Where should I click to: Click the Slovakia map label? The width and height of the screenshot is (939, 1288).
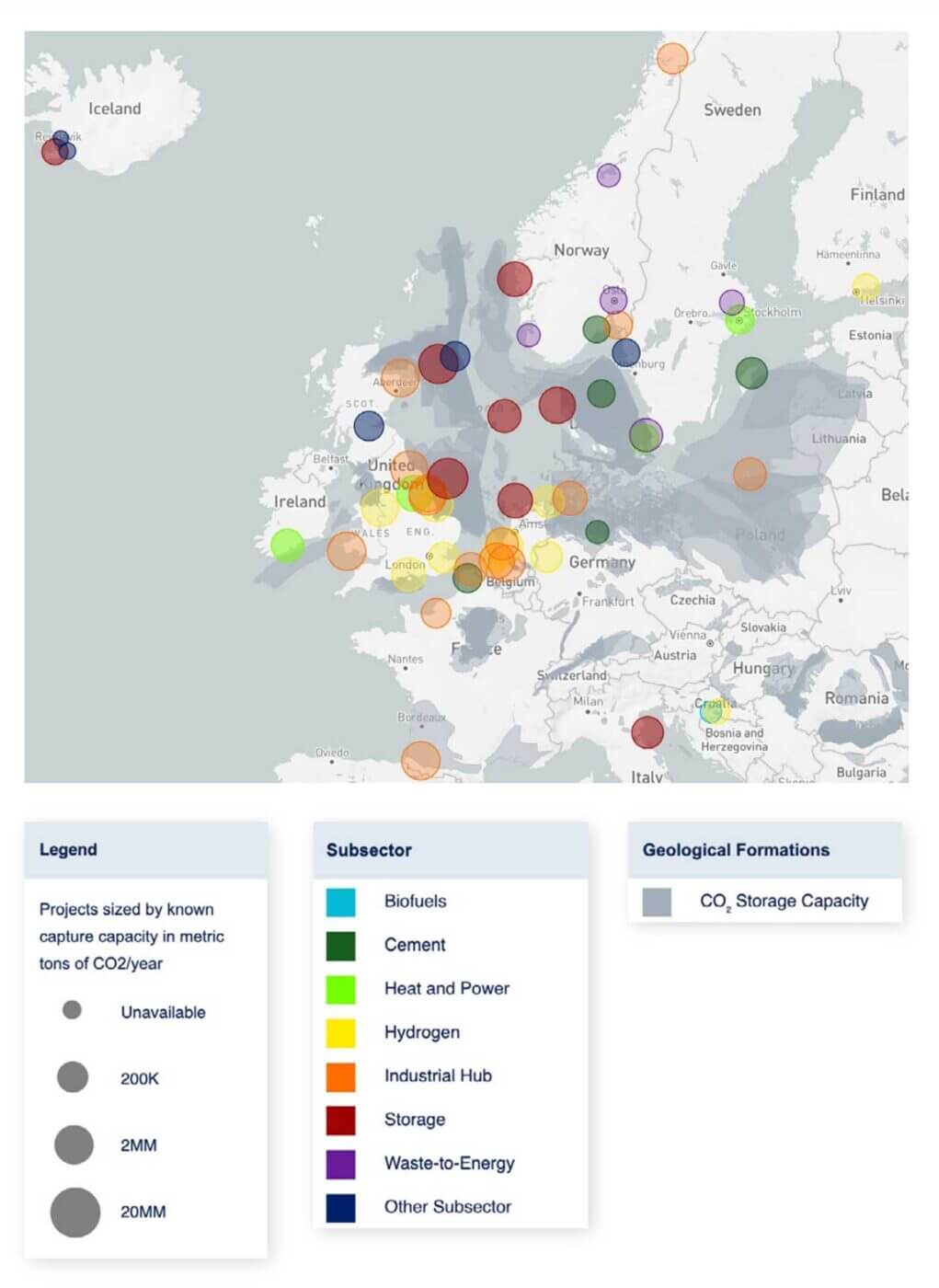click(763, 627)
